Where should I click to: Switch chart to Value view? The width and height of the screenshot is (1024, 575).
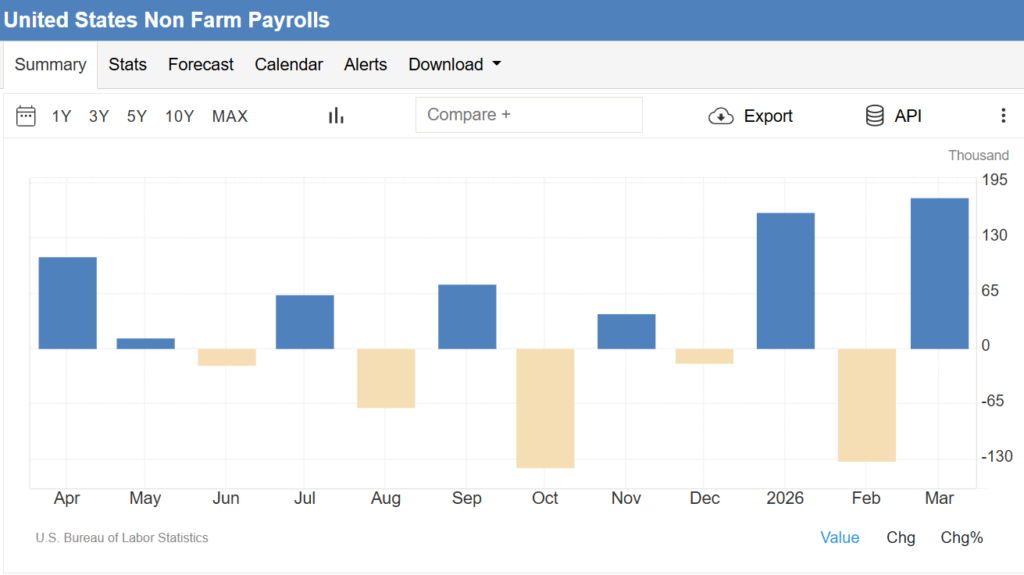pyautogui.click(x=839, y=537)
